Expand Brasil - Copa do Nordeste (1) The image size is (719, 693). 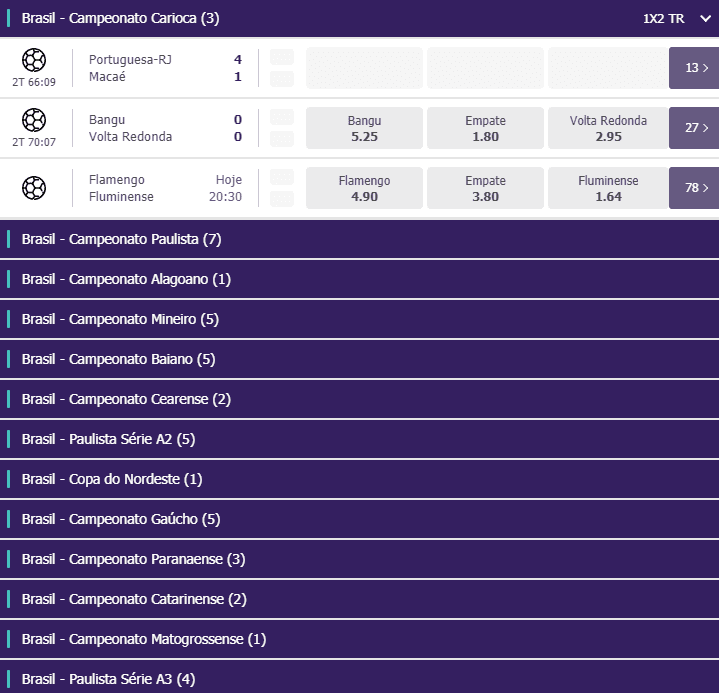click(x=360, y=479)
